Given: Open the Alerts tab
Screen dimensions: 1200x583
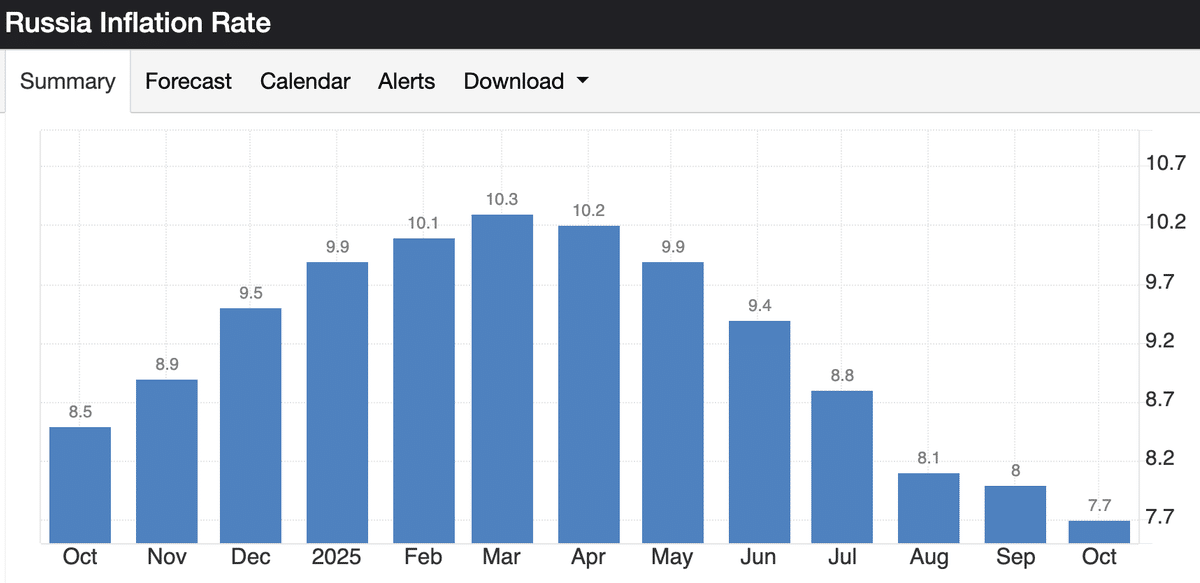Looking at the screenshot, I should pyautogui.click(x=406, y=82).
